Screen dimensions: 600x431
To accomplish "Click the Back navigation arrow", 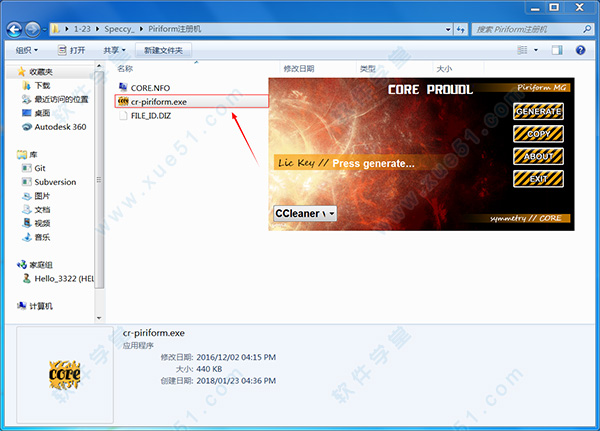I will coord(15,29).
